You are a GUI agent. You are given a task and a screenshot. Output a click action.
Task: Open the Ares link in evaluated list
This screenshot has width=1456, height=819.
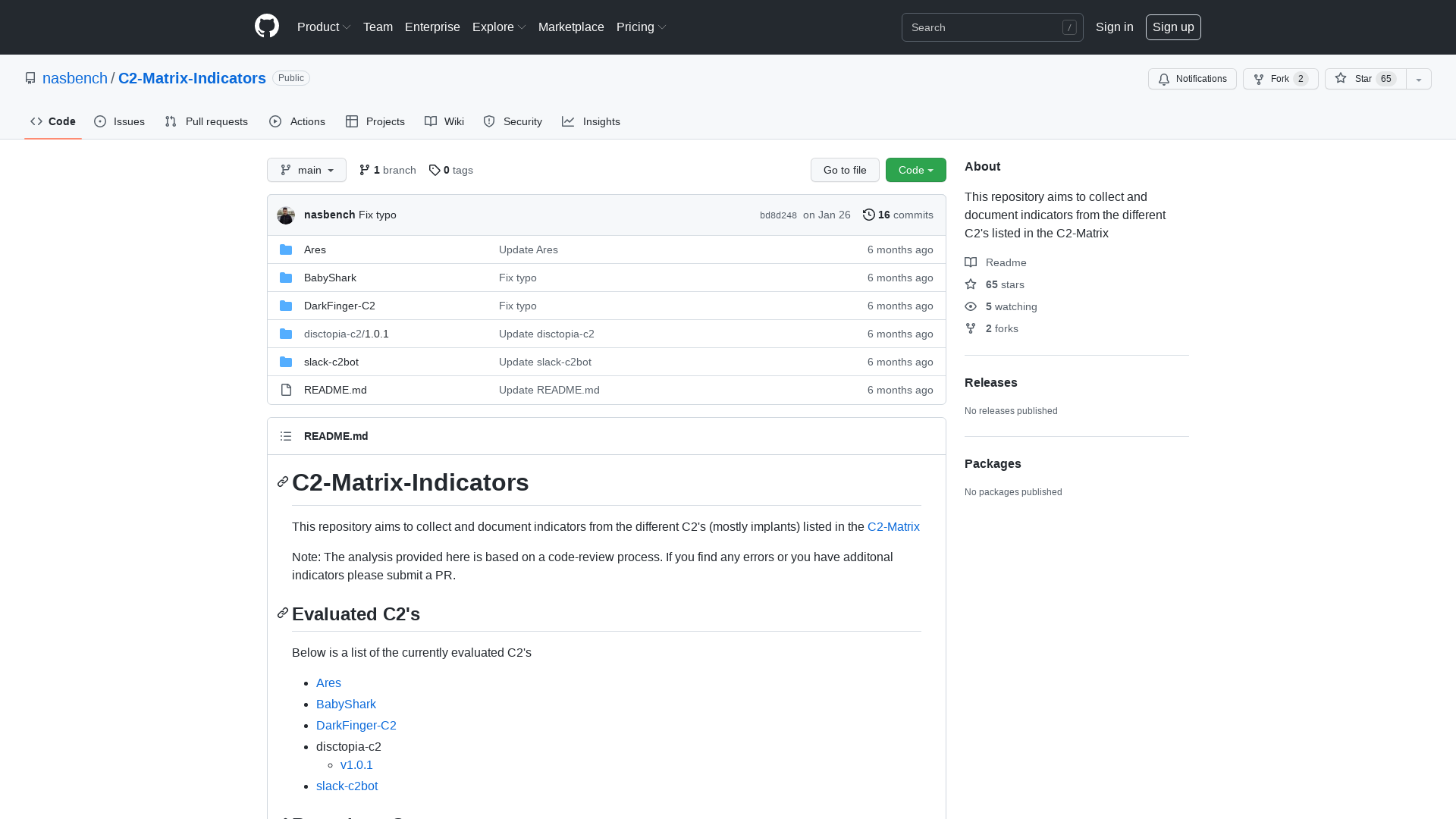coord(328,682)
